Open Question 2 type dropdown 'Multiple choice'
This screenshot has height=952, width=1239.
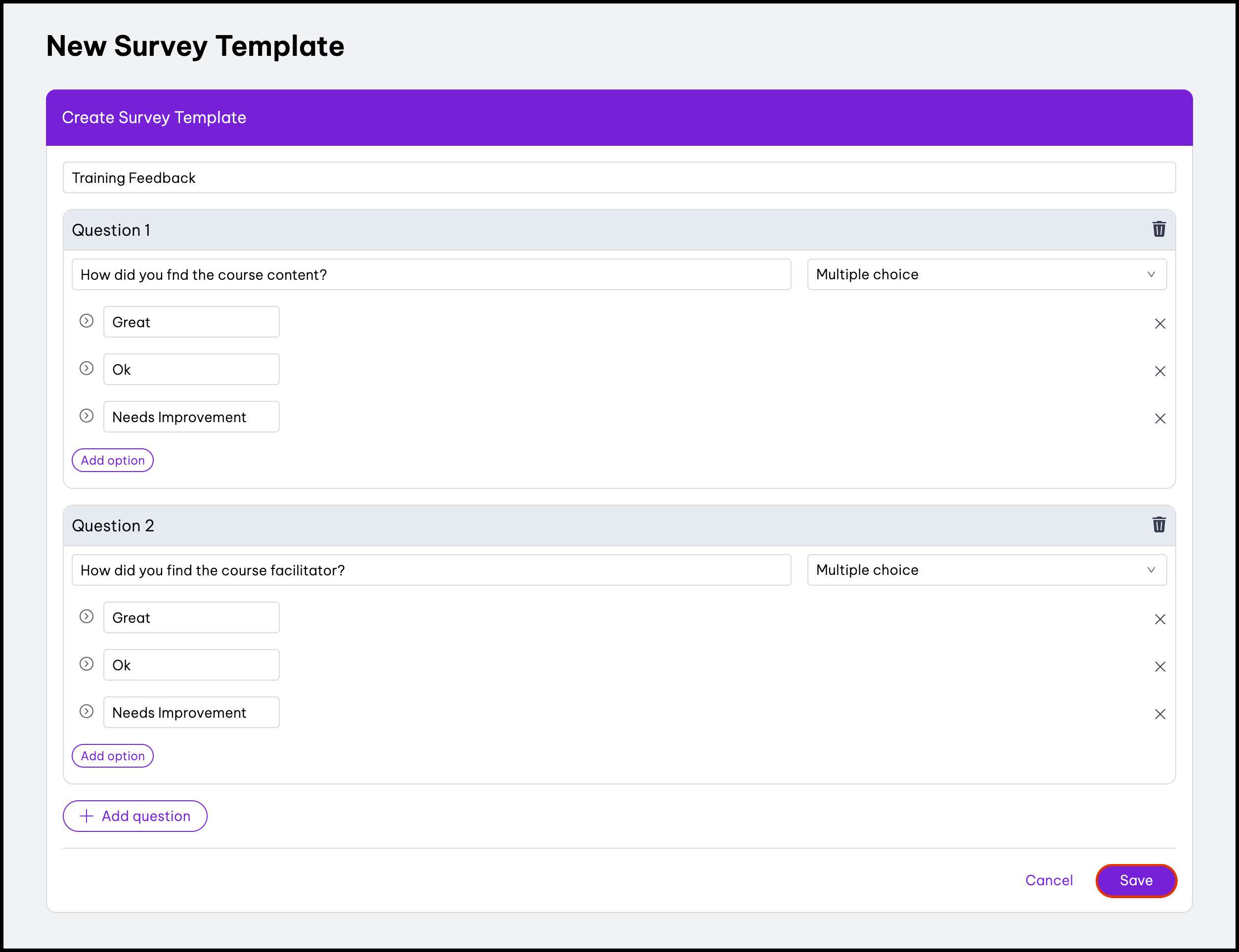click(986, 570)
